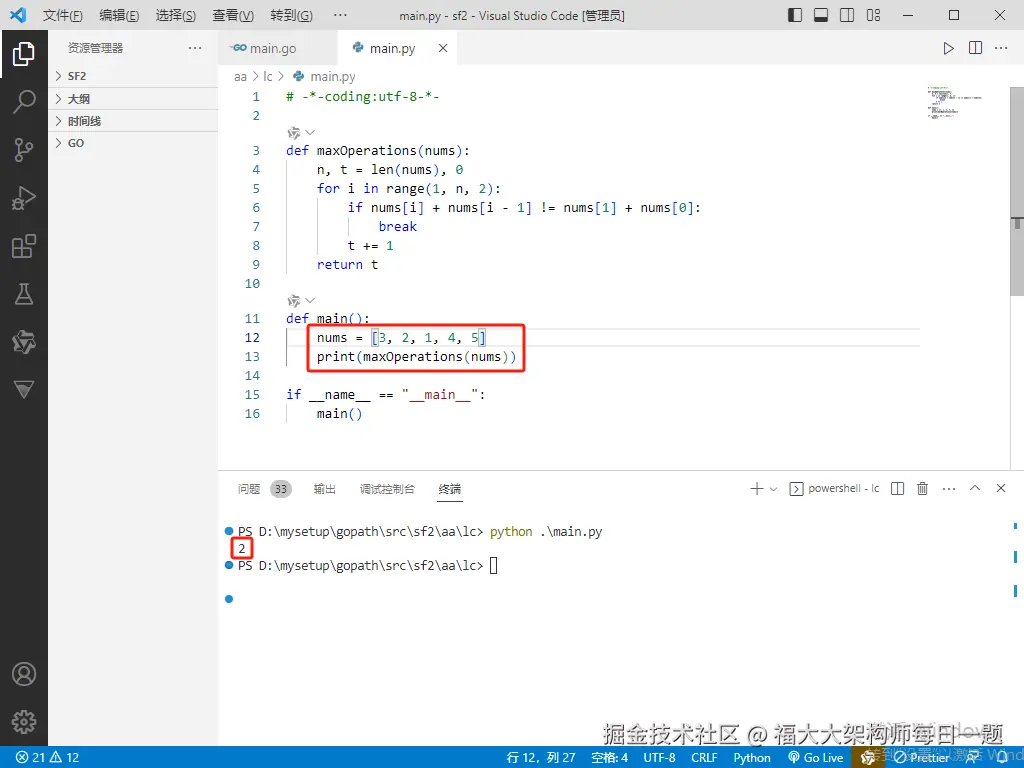Open the Explorer view in activity bar

point(24,54)
